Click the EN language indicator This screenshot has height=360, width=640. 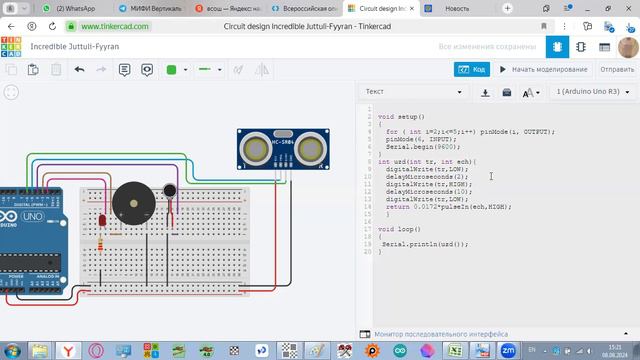pos(532,350)
